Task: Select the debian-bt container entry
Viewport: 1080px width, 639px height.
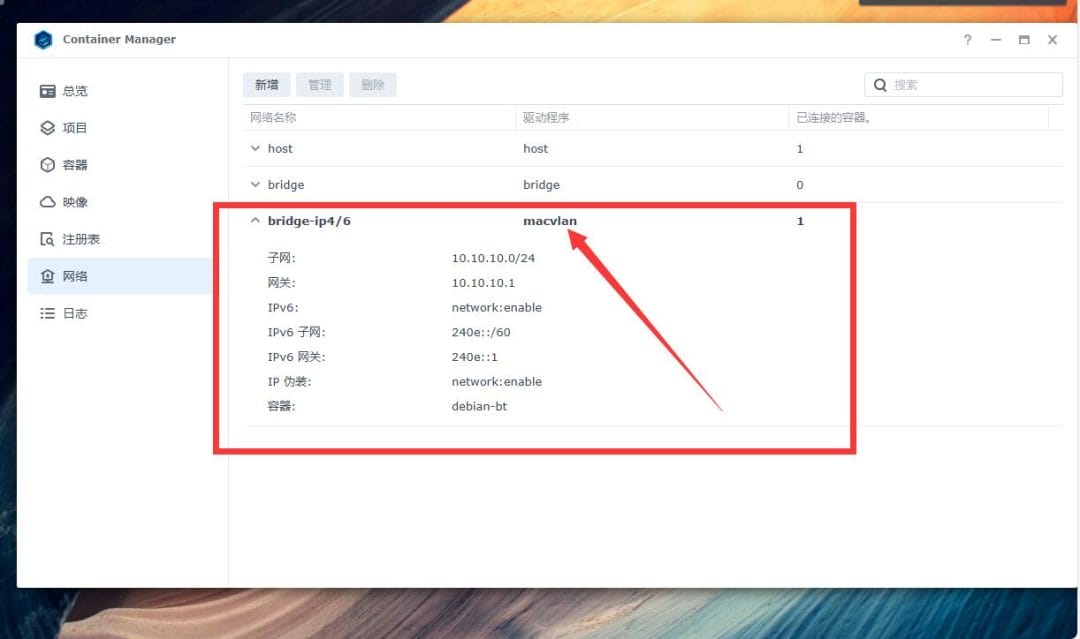Action: (x=480, y=406)
